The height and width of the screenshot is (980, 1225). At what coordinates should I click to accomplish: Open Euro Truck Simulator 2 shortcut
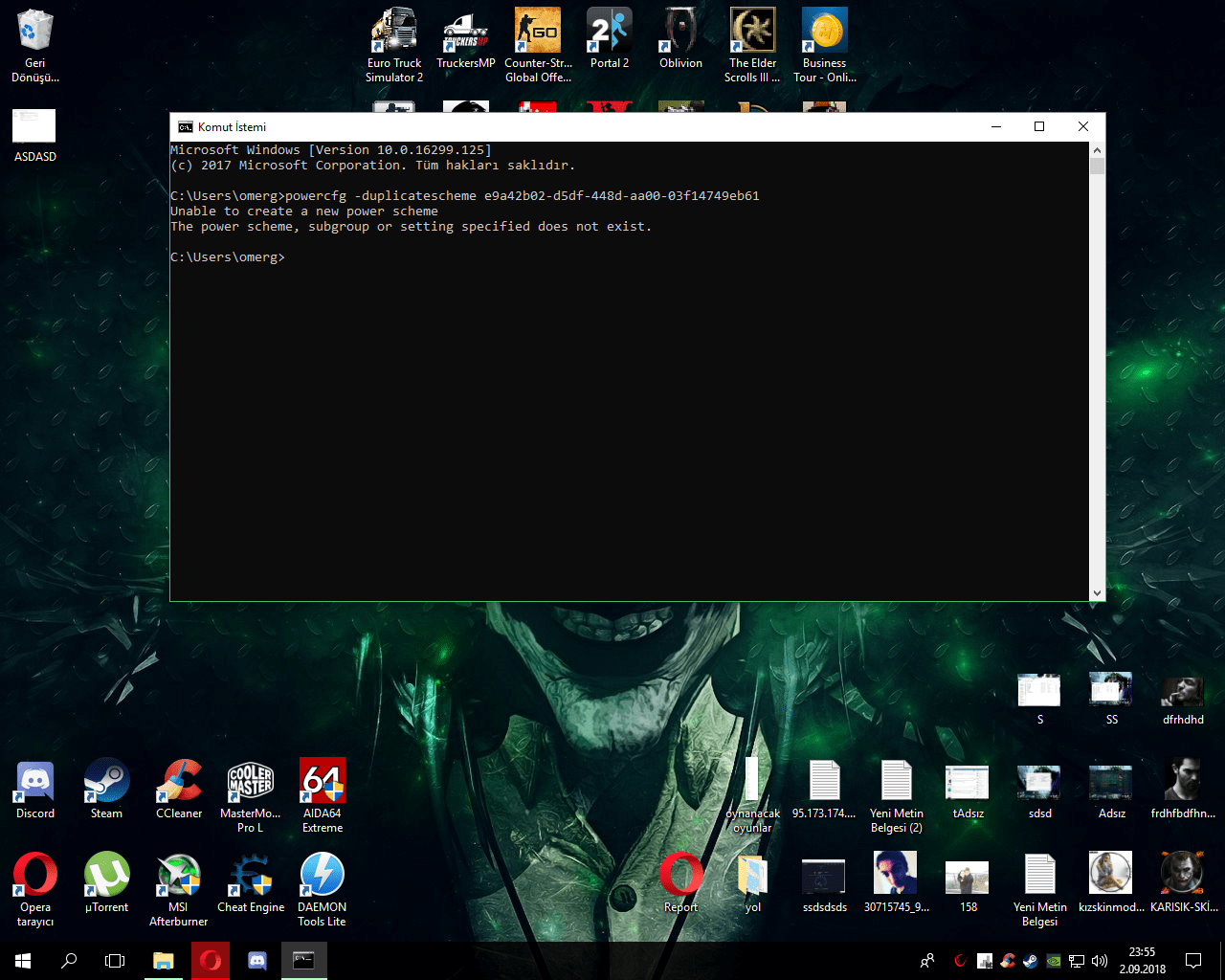pos(394,32)
